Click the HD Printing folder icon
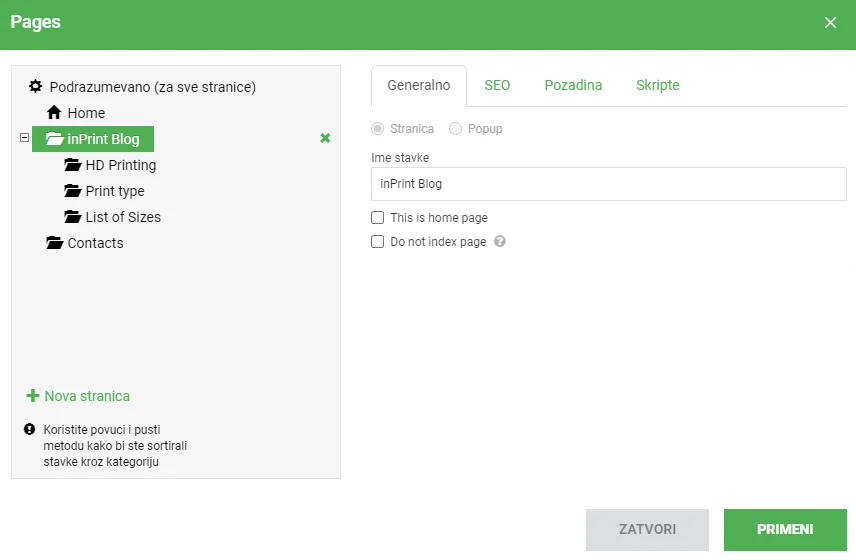Viewport: 856px width, 560px height. point(73,164)
